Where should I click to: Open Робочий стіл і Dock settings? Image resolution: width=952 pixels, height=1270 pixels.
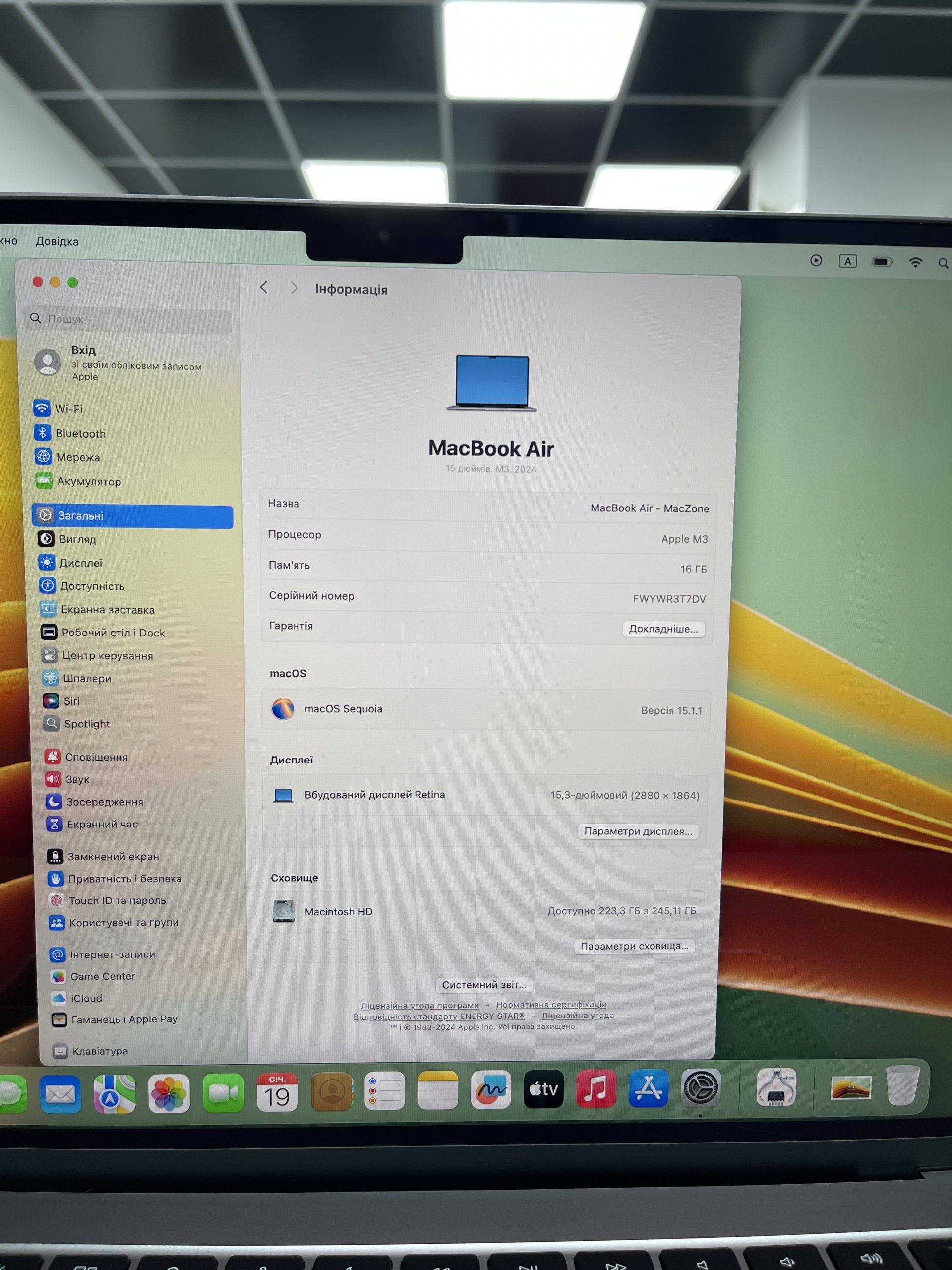[x=103, y=632]
